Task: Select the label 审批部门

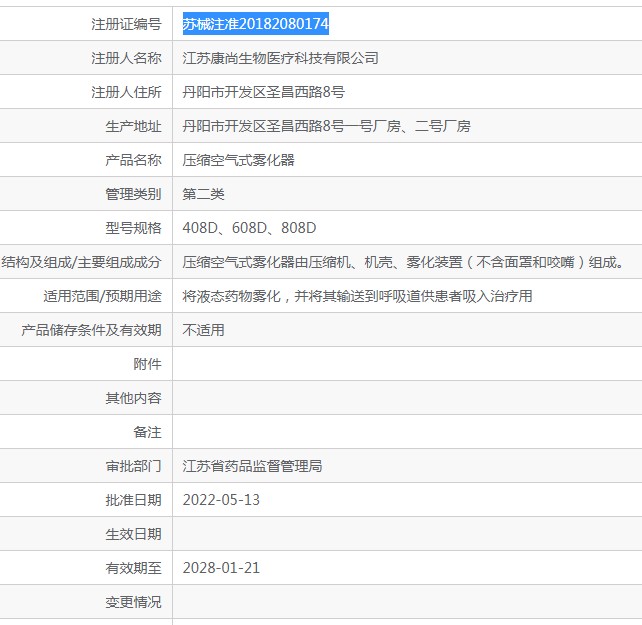Action: 133,466
